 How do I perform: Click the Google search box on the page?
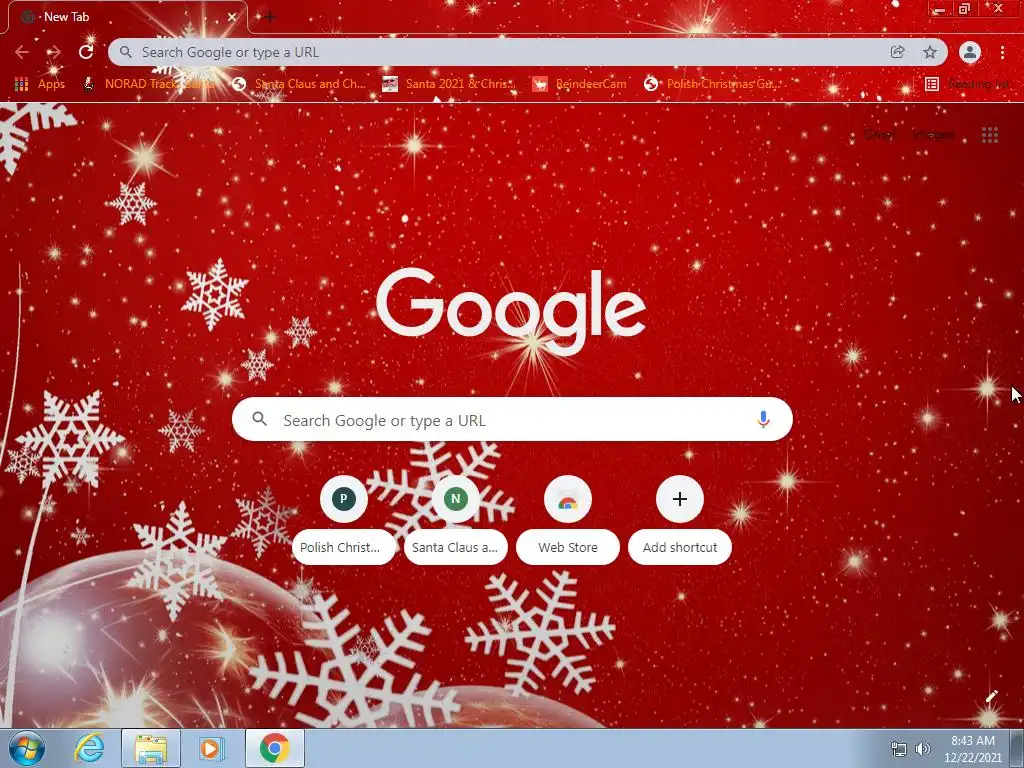pos(512,419)
